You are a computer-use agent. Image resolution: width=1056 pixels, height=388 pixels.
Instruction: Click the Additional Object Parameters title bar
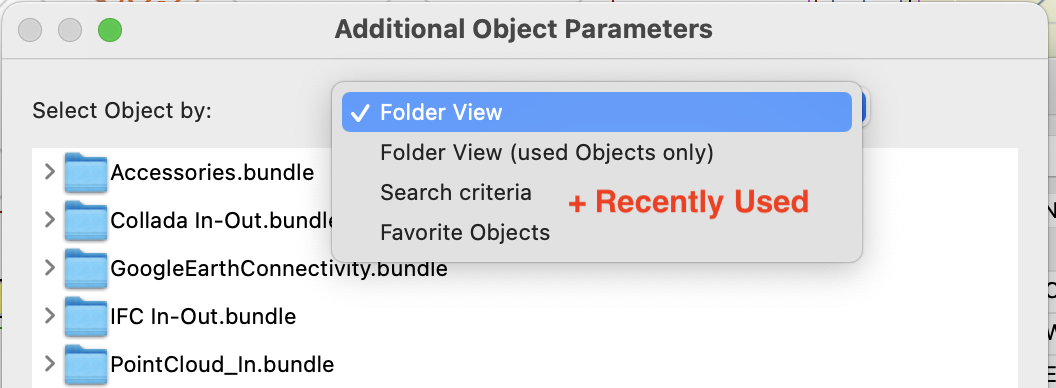[x=523, y=30]
